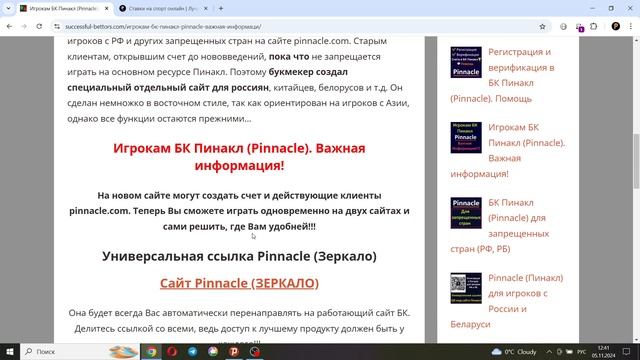
Task: Open the pink 'P' app in taskbar
Action: tap(234, 351)
